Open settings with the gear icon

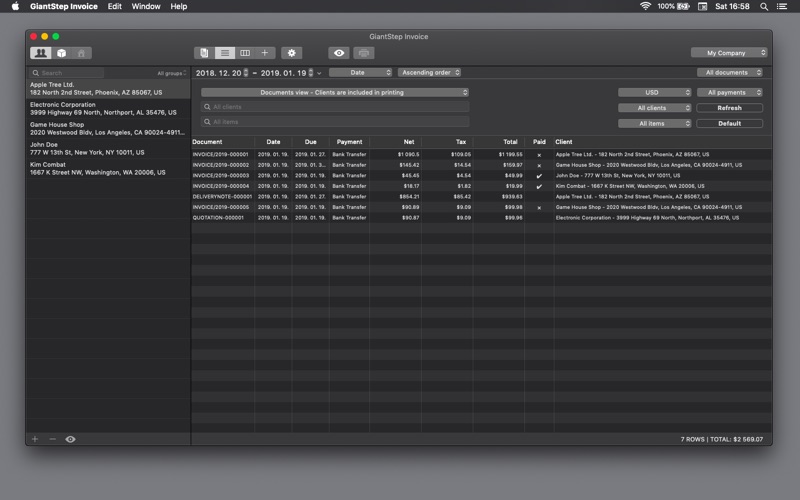291,53
